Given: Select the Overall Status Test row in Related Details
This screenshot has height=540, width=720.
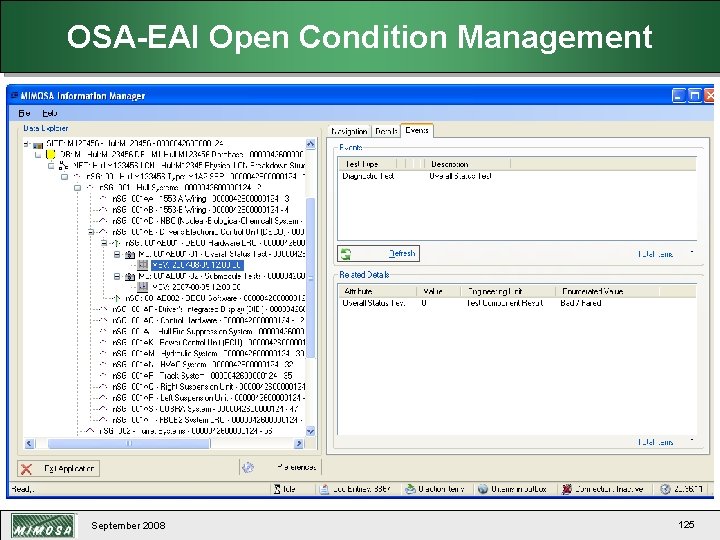Looking at the screenshot, I should click(x=517, y=304).
